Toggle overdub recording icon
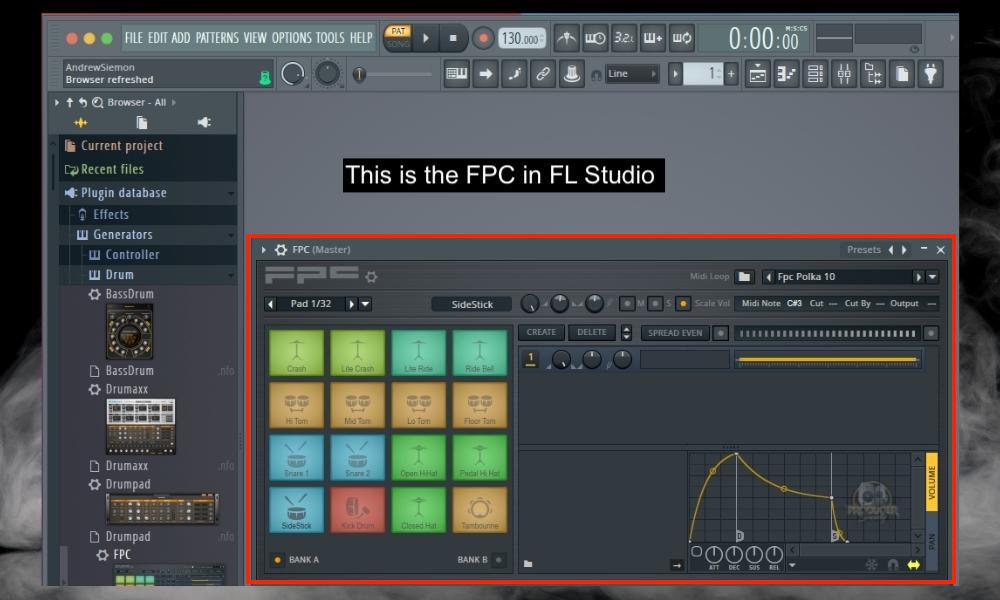This screenshot has width=1000, height=600. point(652,38)
